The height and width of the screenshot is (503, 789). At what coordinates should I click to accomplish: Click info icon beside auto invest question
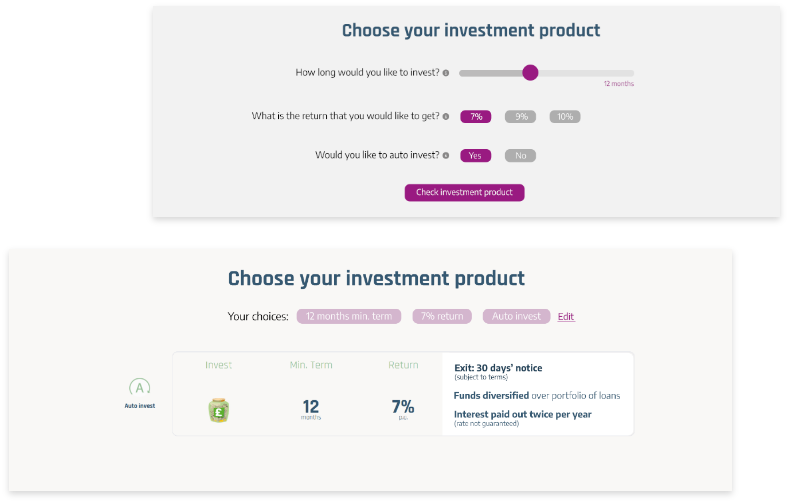coord(446,156)
